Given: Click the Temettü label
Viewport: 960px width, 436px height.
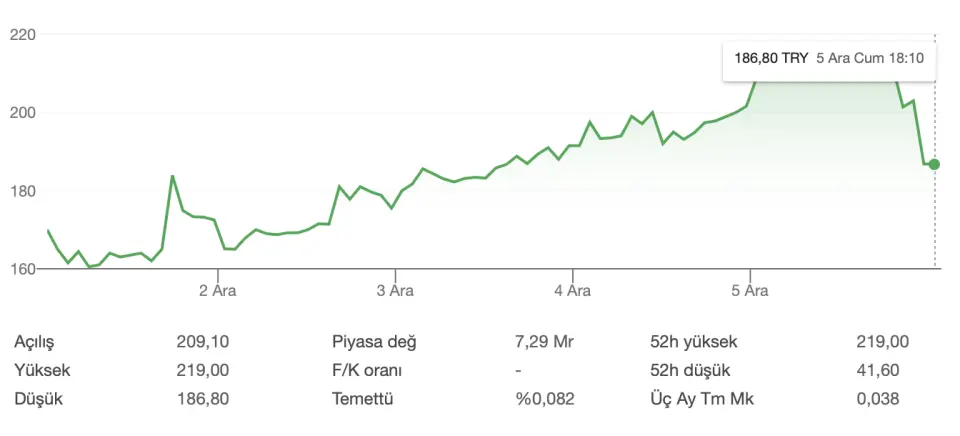Looking at the screenshot, I should click(x=362, y=398).
